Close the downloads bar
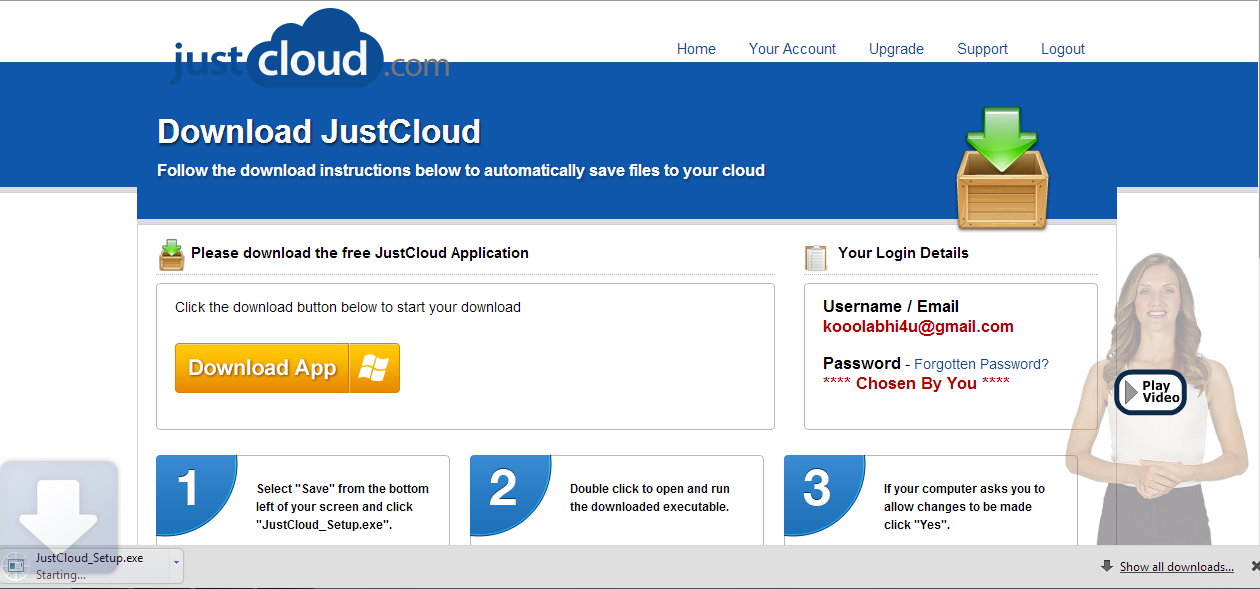Viewport: 1260px width, 589px height. coord(1255,566)
